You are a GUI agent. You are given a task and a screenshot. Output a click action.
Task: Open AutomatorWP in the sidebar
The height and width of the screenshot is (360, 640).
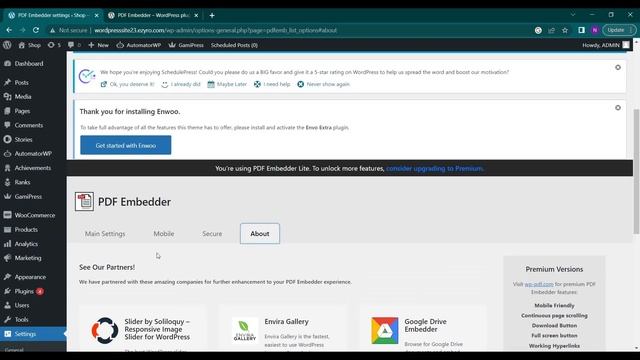point(33,154)
